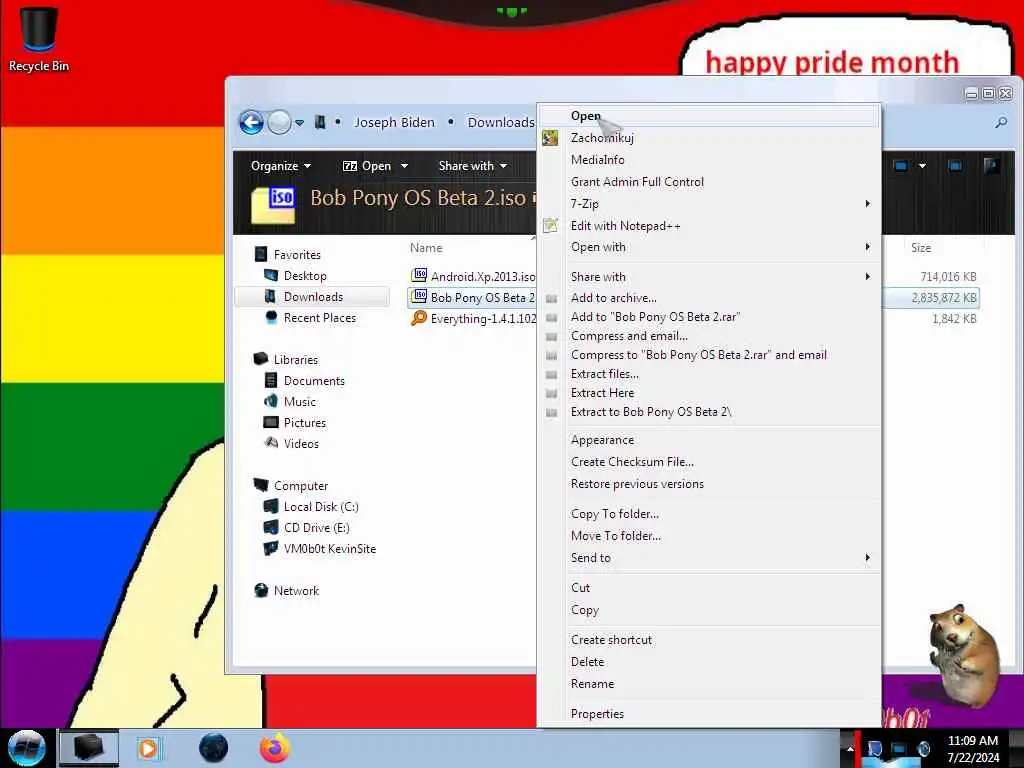The height and width of the screenshot is (768, 1024).
Task: Choose Extract to Bob Pony OS Beta 2\
Action: (709, 412)
